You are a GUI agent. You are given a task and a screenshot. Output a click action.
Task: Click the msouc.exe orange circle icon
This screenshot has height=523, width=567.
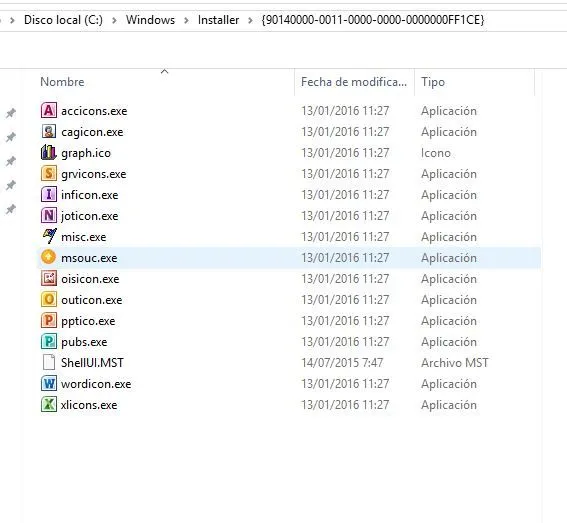click(49, 257)
